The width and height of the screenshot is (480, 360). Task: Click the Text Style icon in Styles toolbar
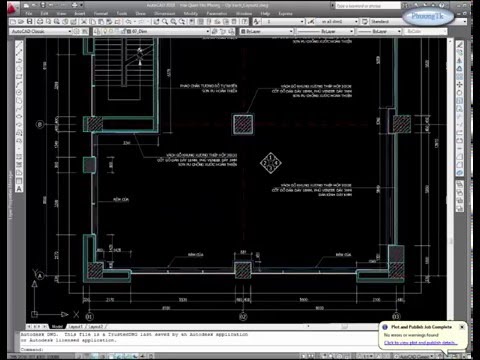coord(256,22)
